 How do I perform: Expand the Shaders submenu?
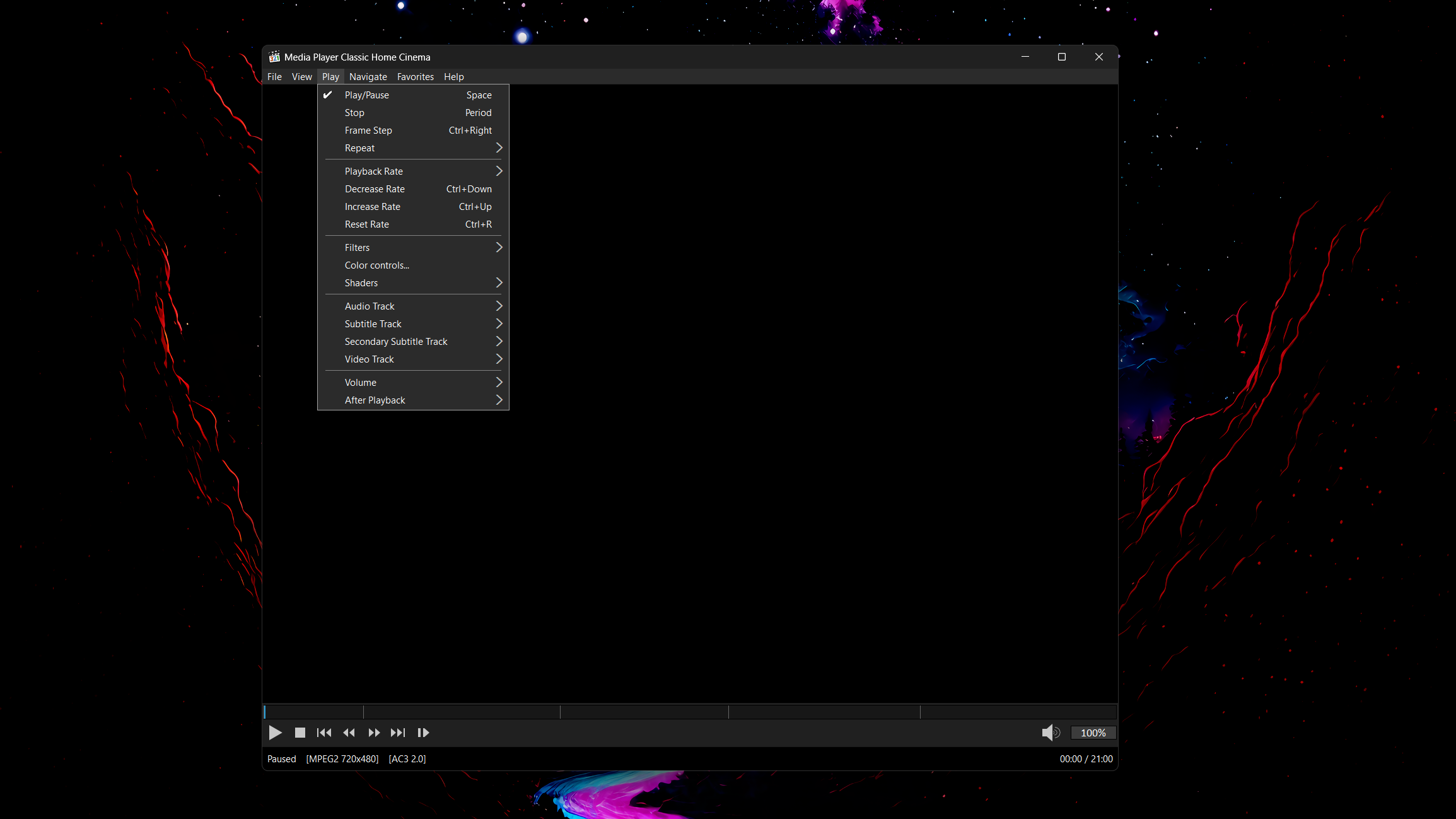coord(413,283)
